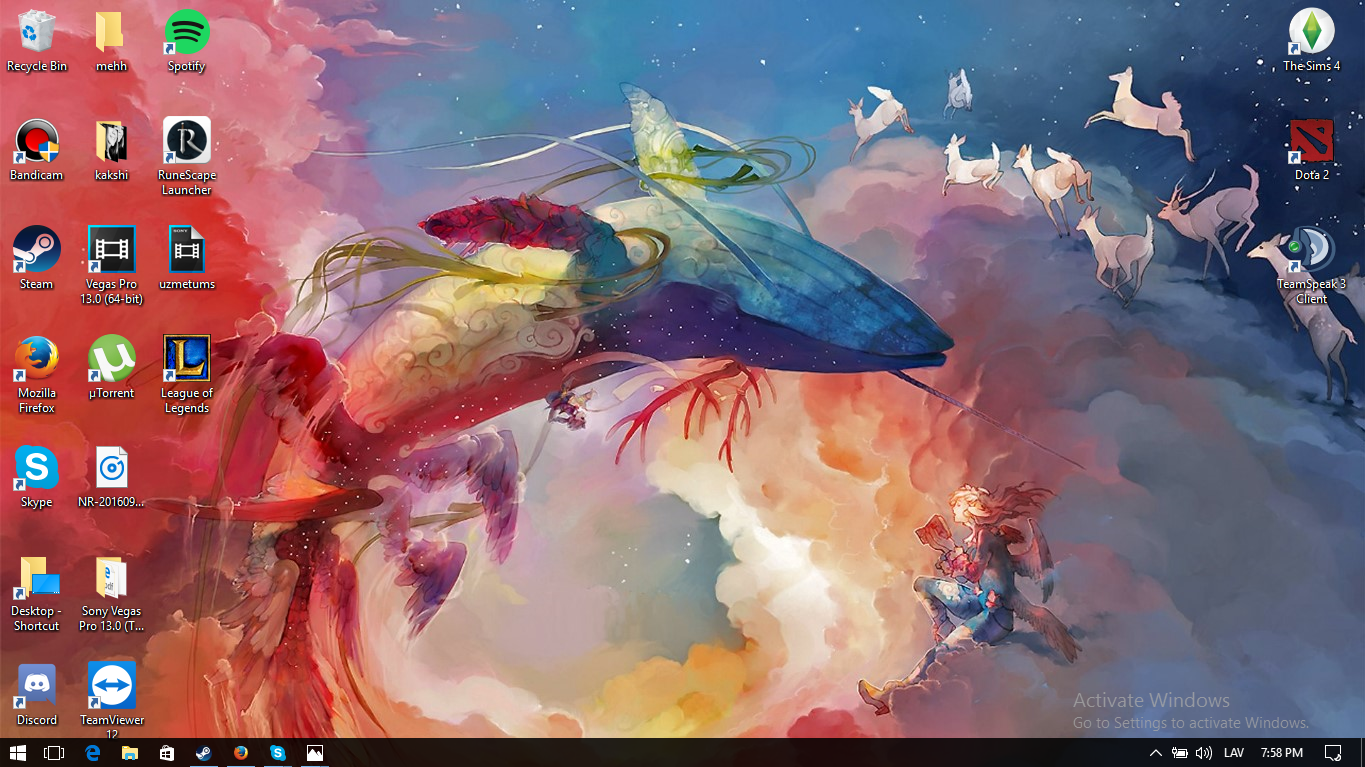Open File Explorer on the taskbar
The height and width of the screenshot is (767, 1365).
(129, 752)
